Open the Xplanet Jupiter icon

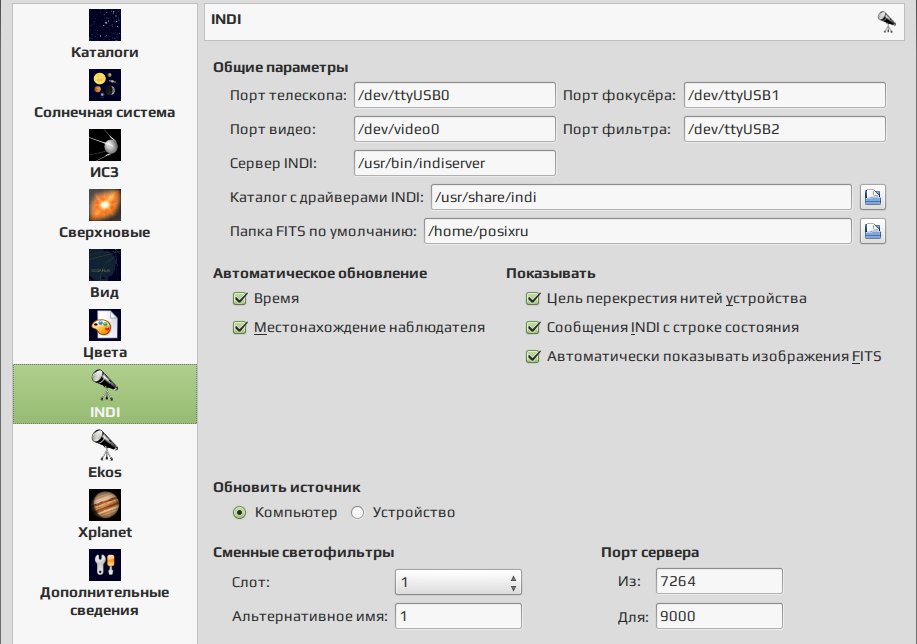point(105,505)
